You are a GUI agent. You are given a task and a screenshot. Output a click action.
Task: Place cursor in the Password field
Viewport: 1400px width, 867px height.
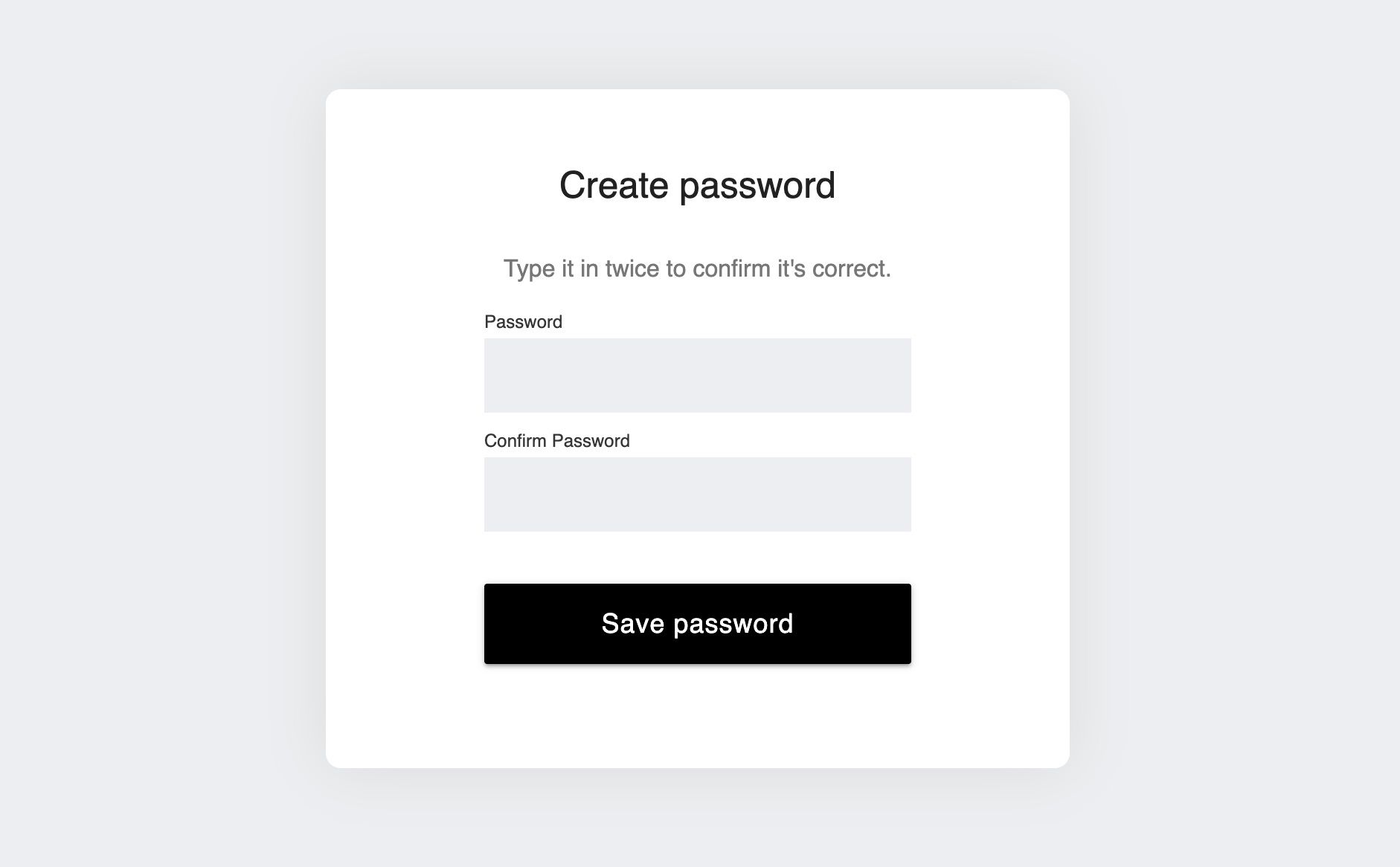point(697,376)
